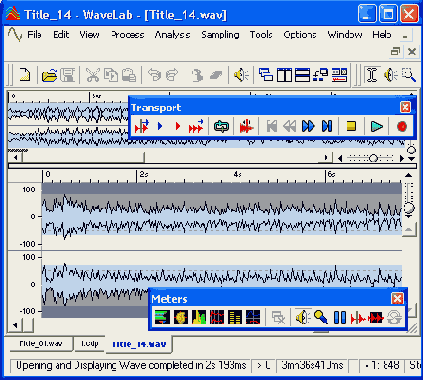Open the spectrum meter icon in Meters

click(x=199, y=317)
